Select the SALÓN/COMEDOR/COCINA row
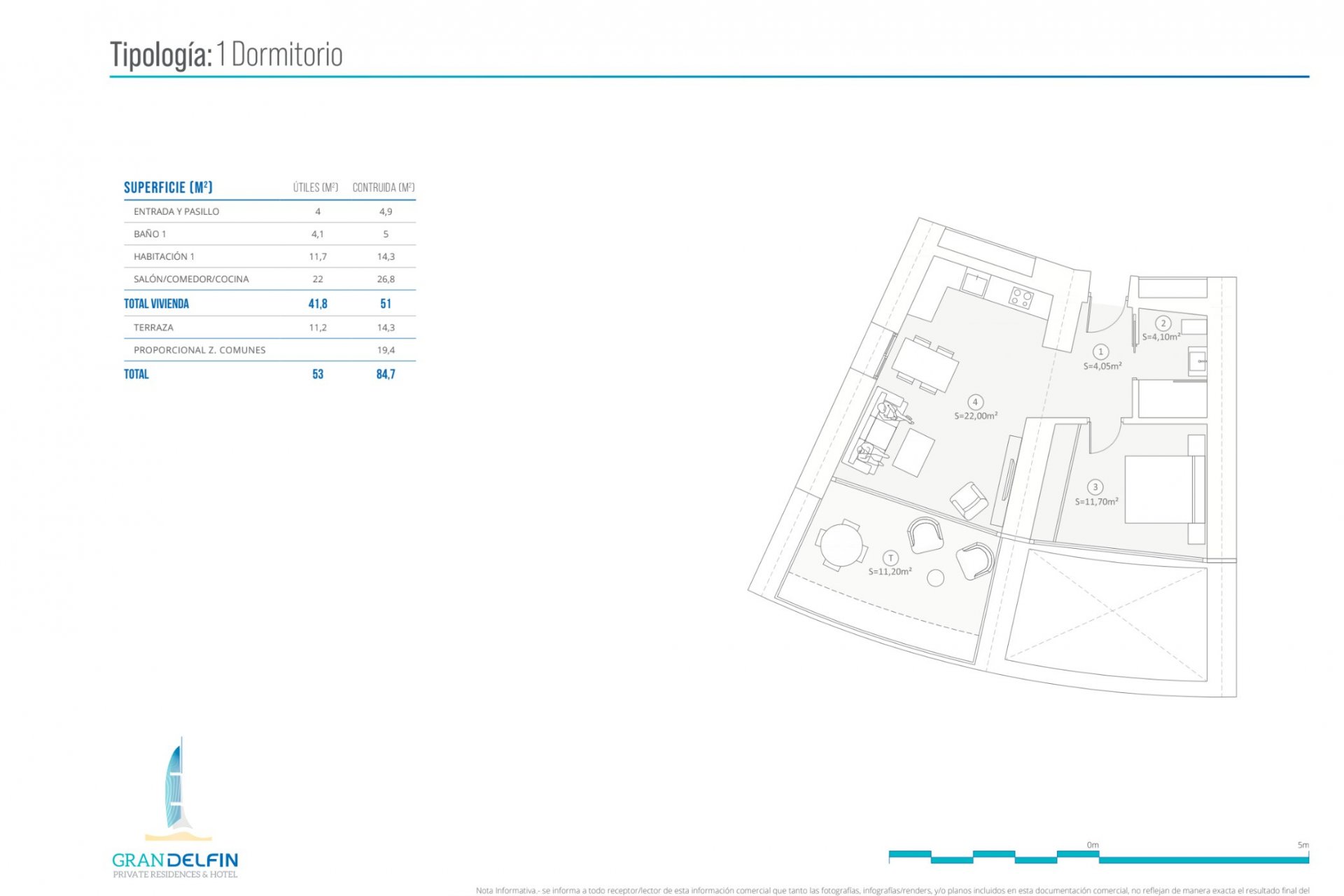The image size is (1344, 896). [191, 279]
